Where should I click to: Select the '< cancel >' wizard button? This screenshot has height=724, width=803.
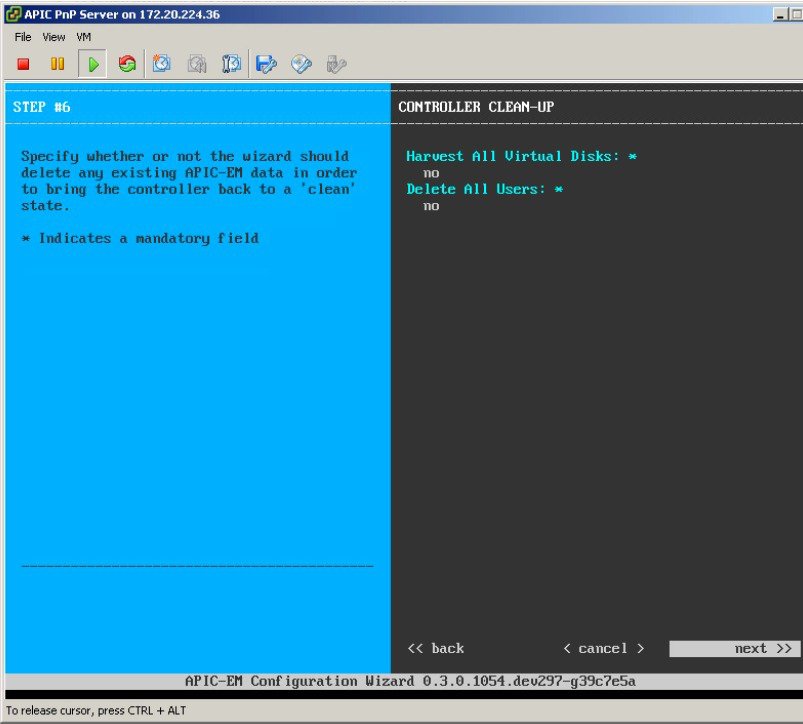603,648
